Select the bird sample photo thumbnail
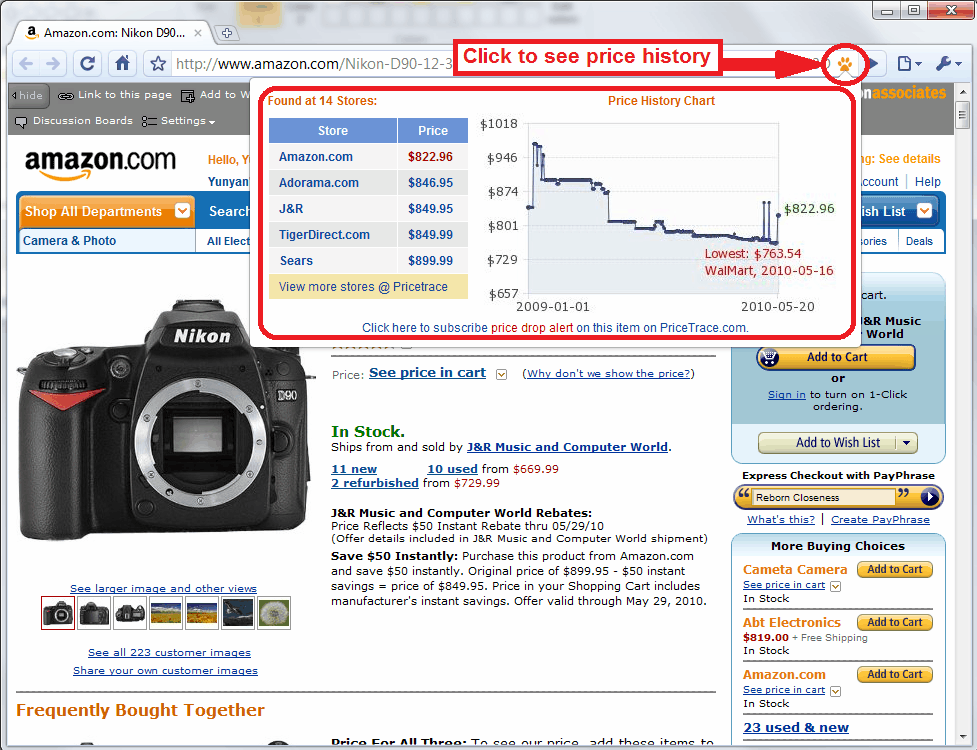The image size is (977, 750). 238,613
